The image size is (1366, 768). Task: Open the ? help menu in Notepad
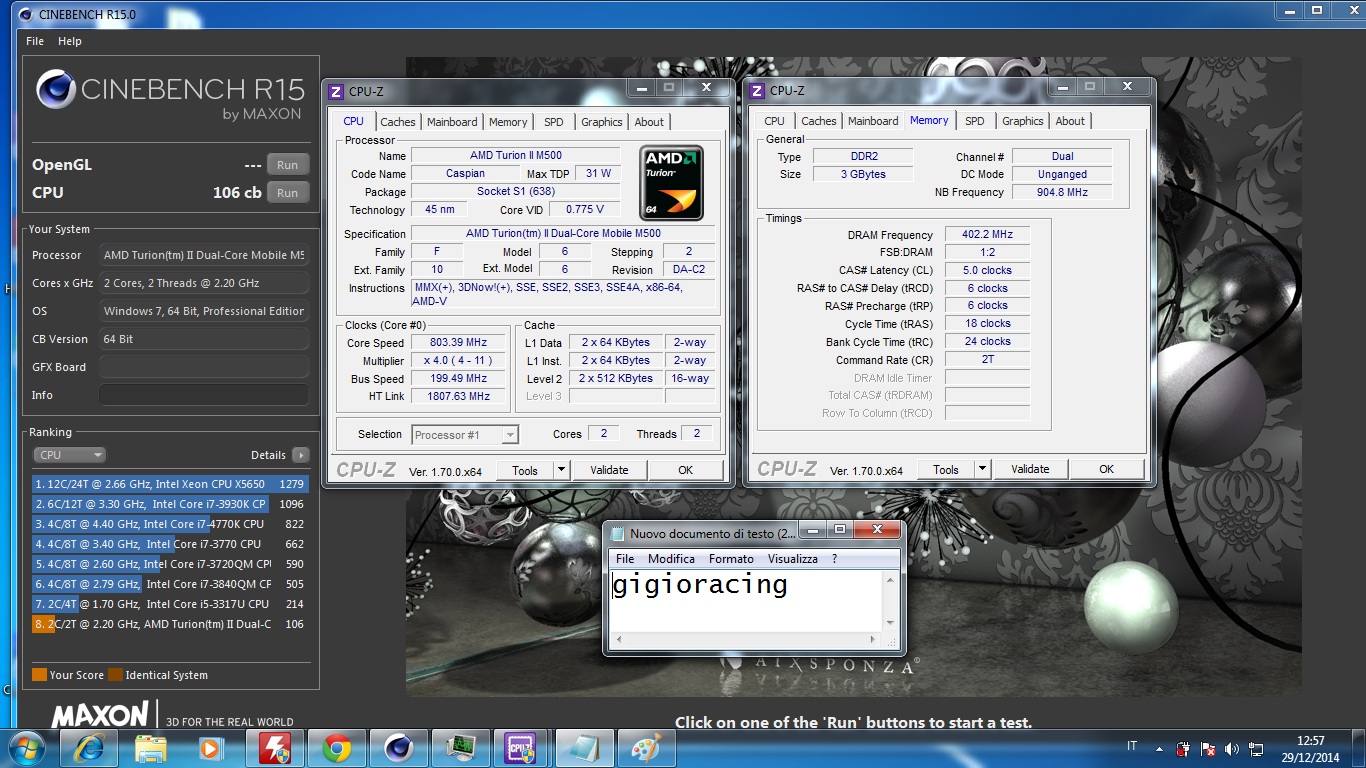coord(834,559)
